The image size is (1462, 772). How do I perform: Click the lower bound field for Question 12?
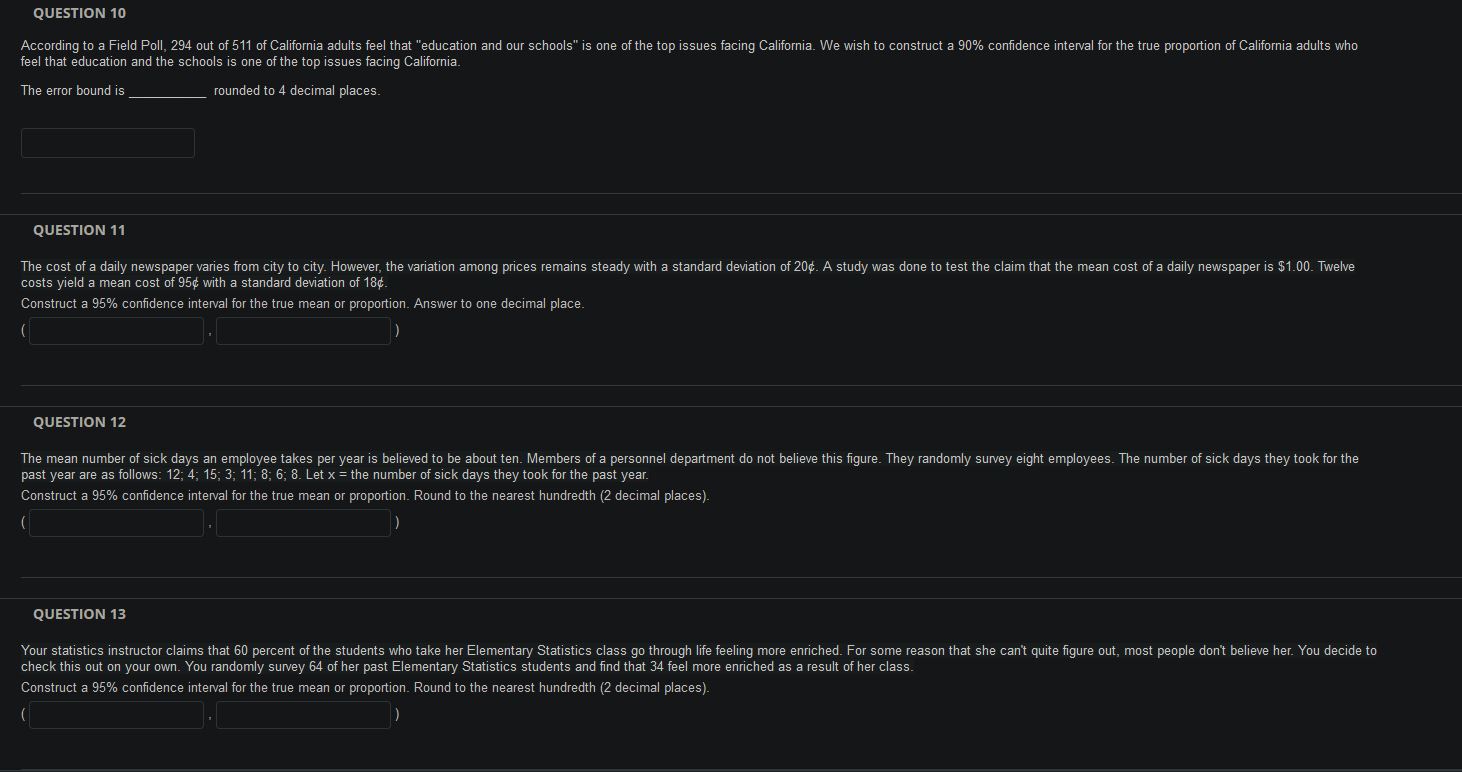point(116,522)
